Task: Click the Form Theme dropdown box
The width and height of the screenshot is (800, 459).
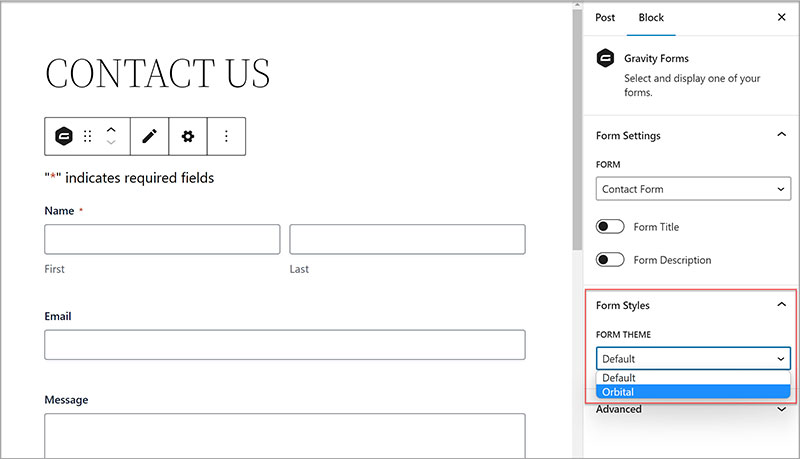Action: 693,358
